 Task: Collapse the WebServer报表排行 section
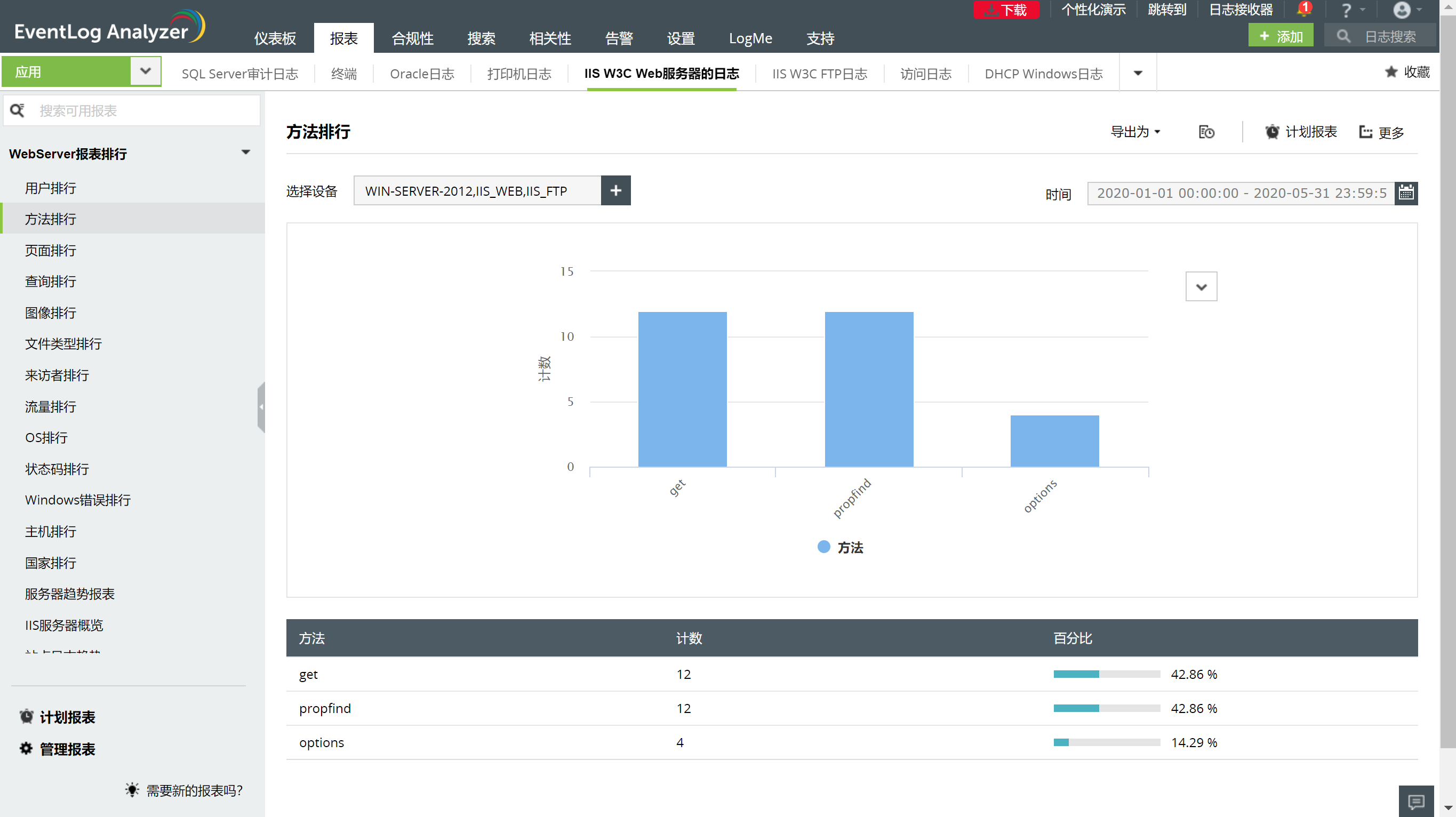click(245, 153)
